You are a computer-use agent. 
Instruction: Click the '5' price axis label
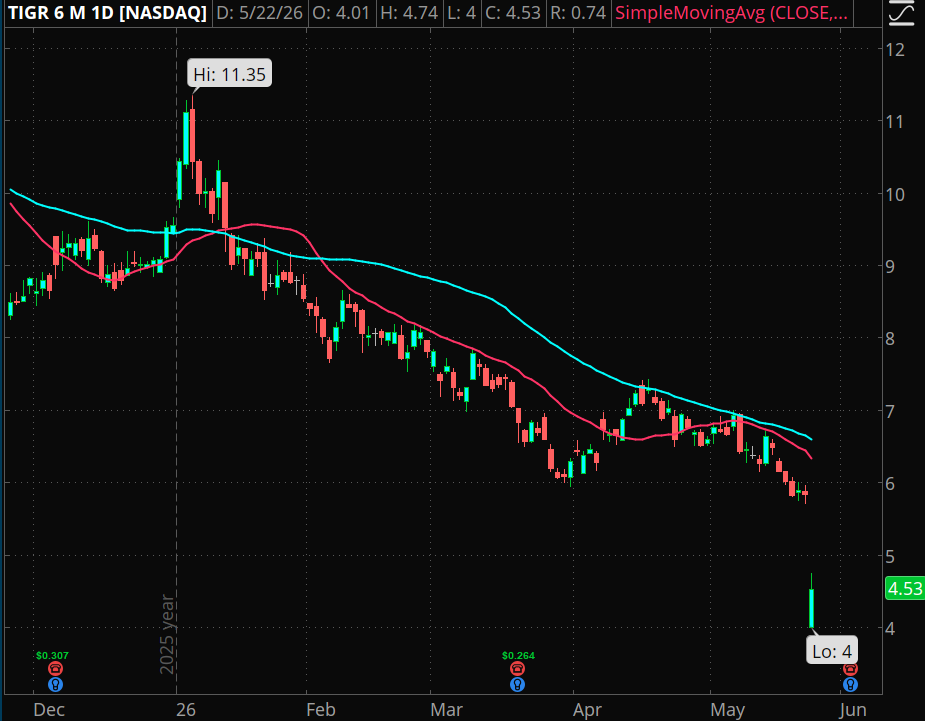click(x=890, y=556)
